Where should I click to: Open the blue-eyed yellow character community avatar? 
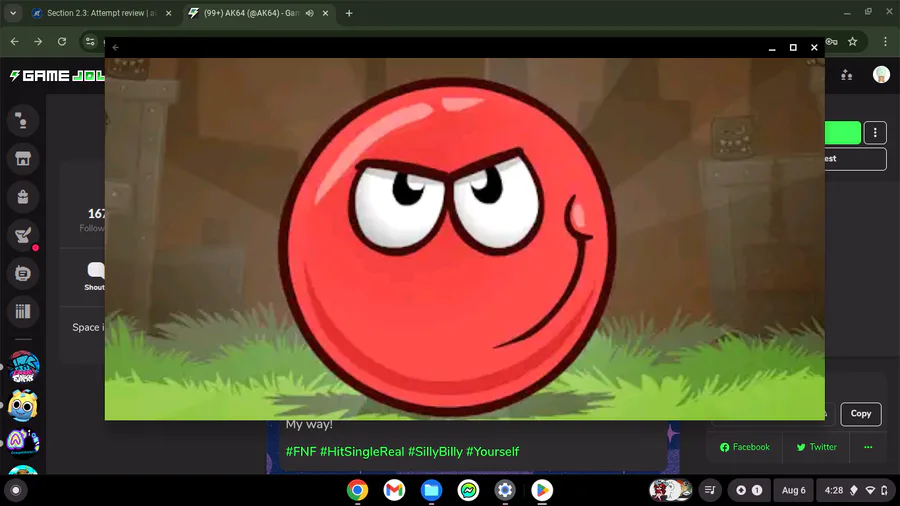pyautogui.click(x=23, y=405)
